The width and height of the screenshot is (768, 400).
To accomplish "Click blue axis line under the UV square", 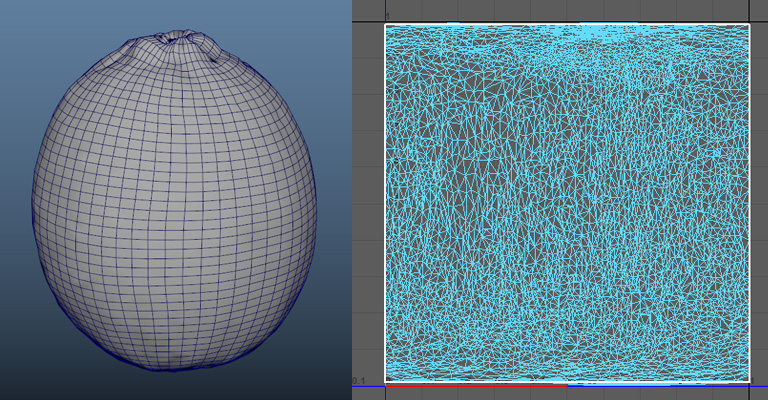I will click(x=660, y=384).
